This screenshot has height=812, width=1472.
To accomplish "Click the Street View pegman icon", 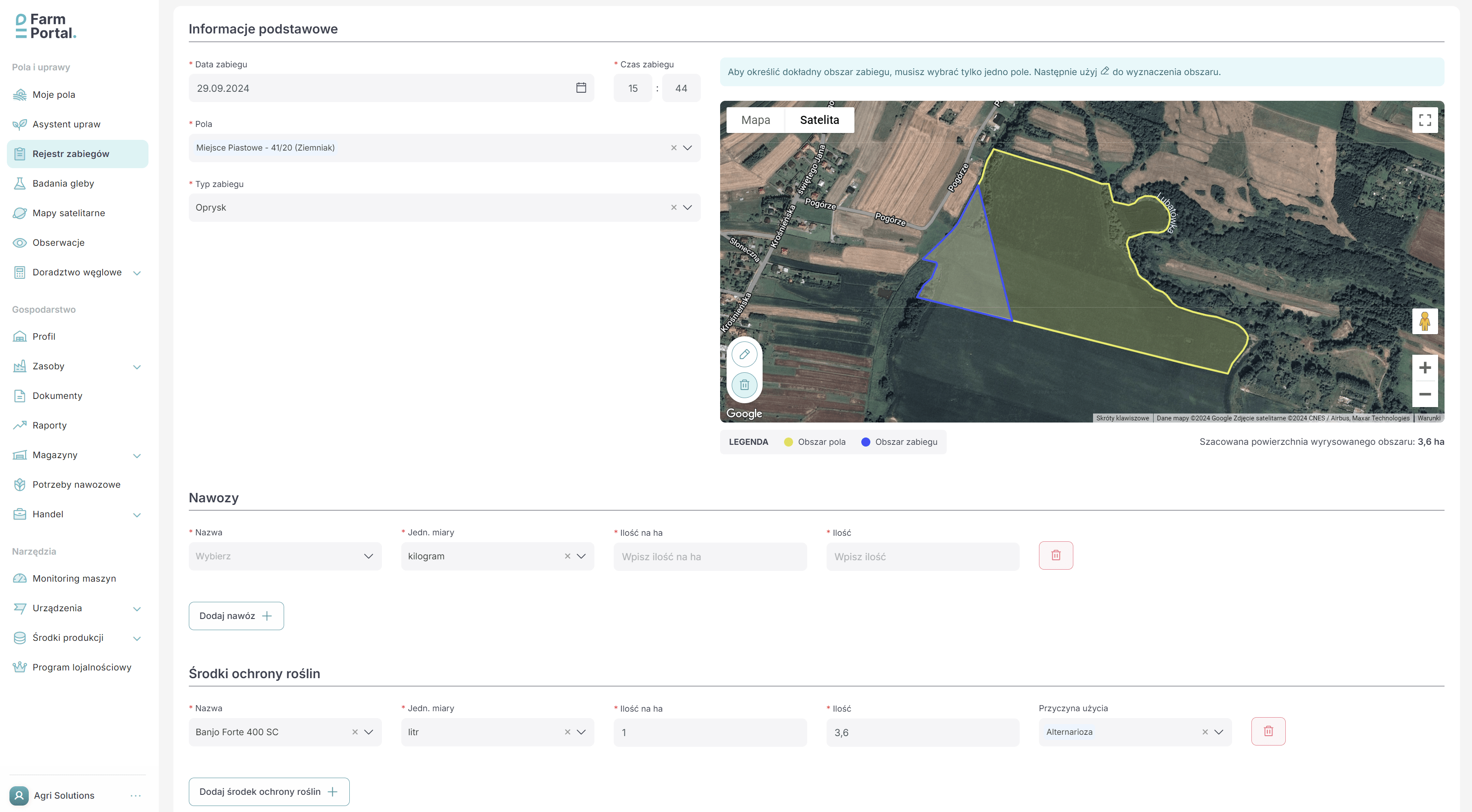I will click(1424, 321).
